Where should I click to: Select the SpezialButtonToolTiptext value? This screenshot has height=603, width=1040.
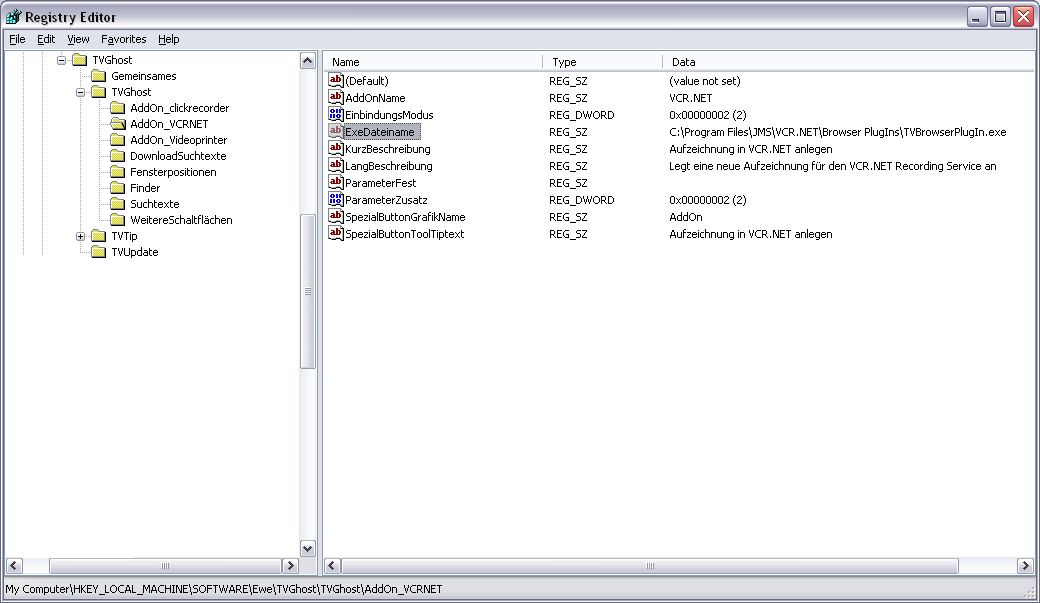[404, 234]
